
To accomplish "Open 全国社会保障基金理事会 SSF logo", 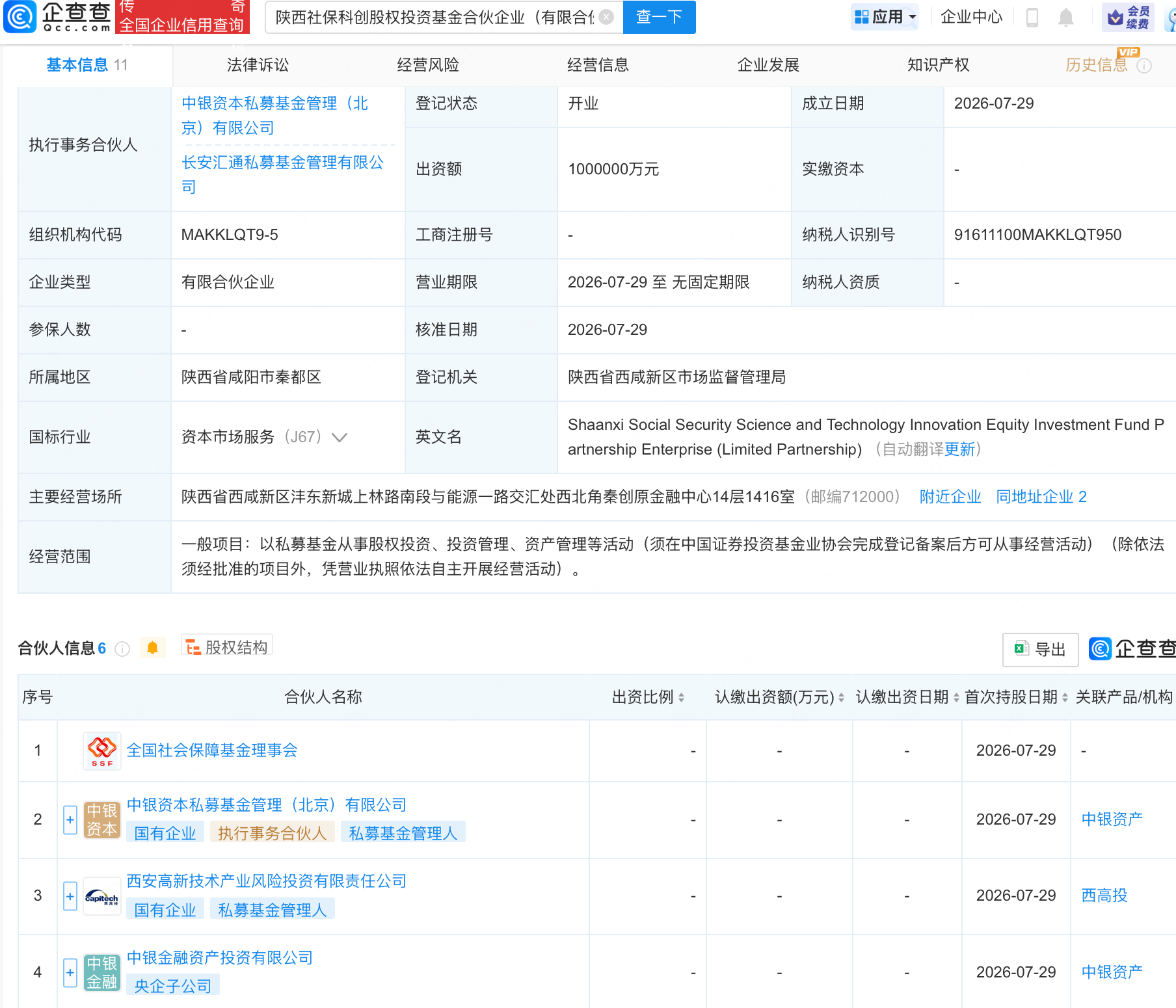I will pyautogui.click(x=102, y=751).
